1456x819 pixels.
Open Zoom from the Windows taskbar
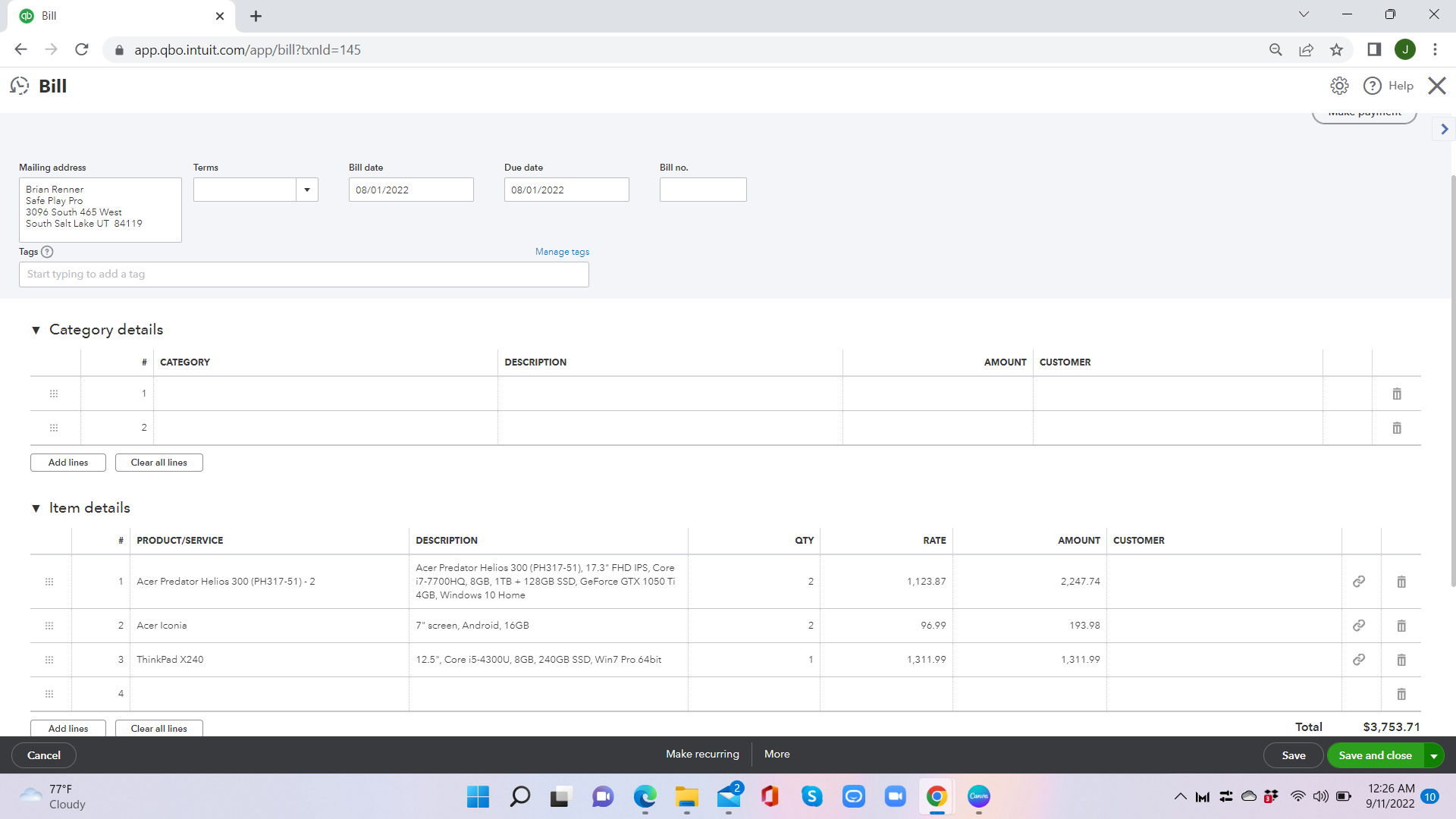895,796
